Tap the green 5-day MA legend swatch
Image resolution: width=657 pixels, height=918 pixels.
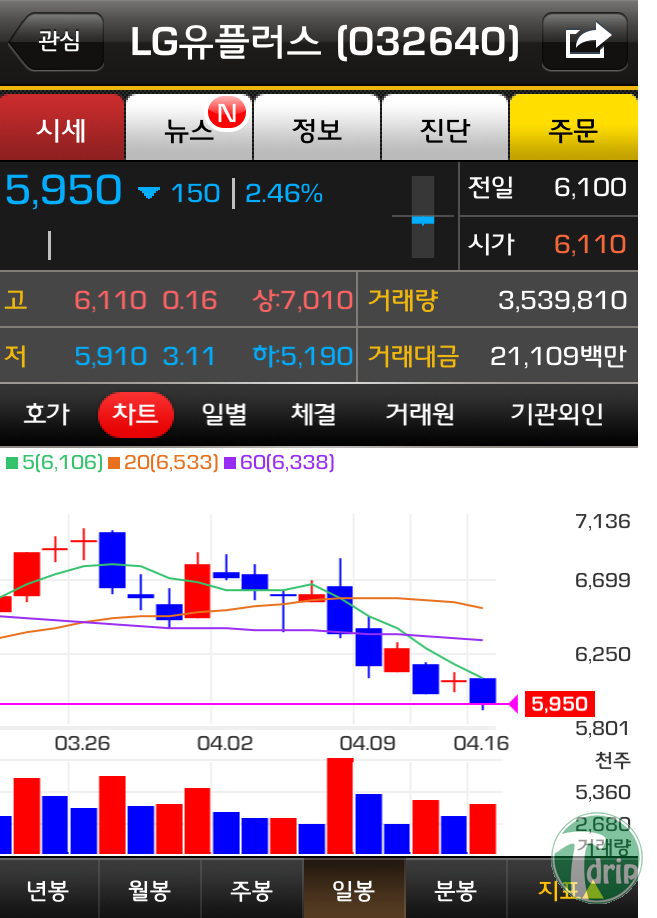click(x=12, y=463)
